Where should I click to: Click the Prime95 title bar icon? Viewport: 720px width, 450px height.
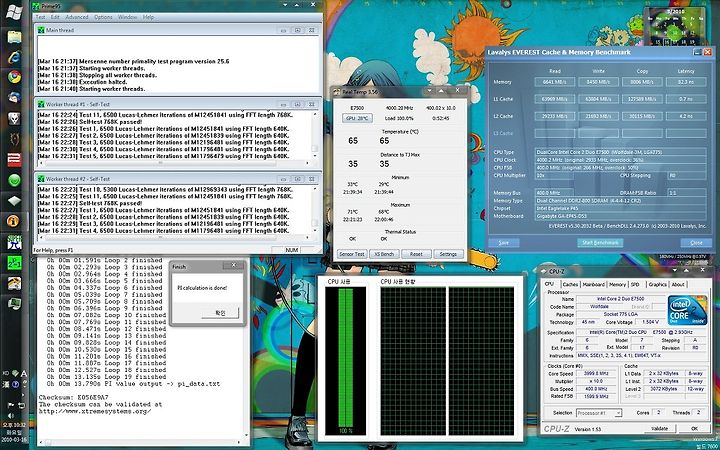pyautogui.click(x=35, y=6)
